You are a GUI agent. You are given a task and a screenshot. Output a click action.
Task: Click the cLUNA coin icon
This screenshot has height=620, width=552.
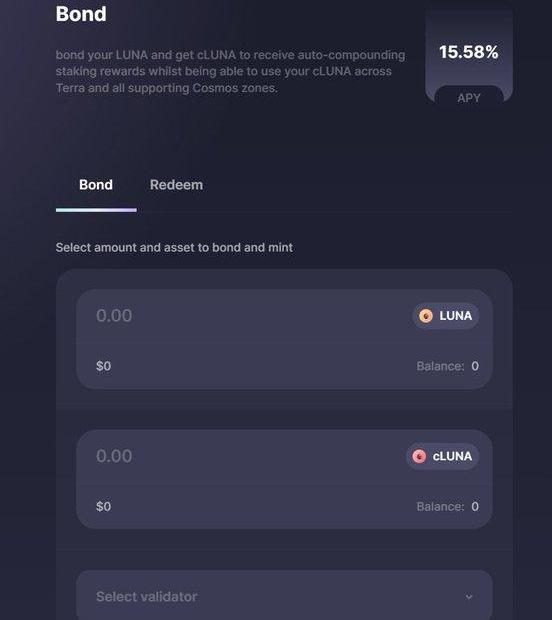tap(419, 456)
